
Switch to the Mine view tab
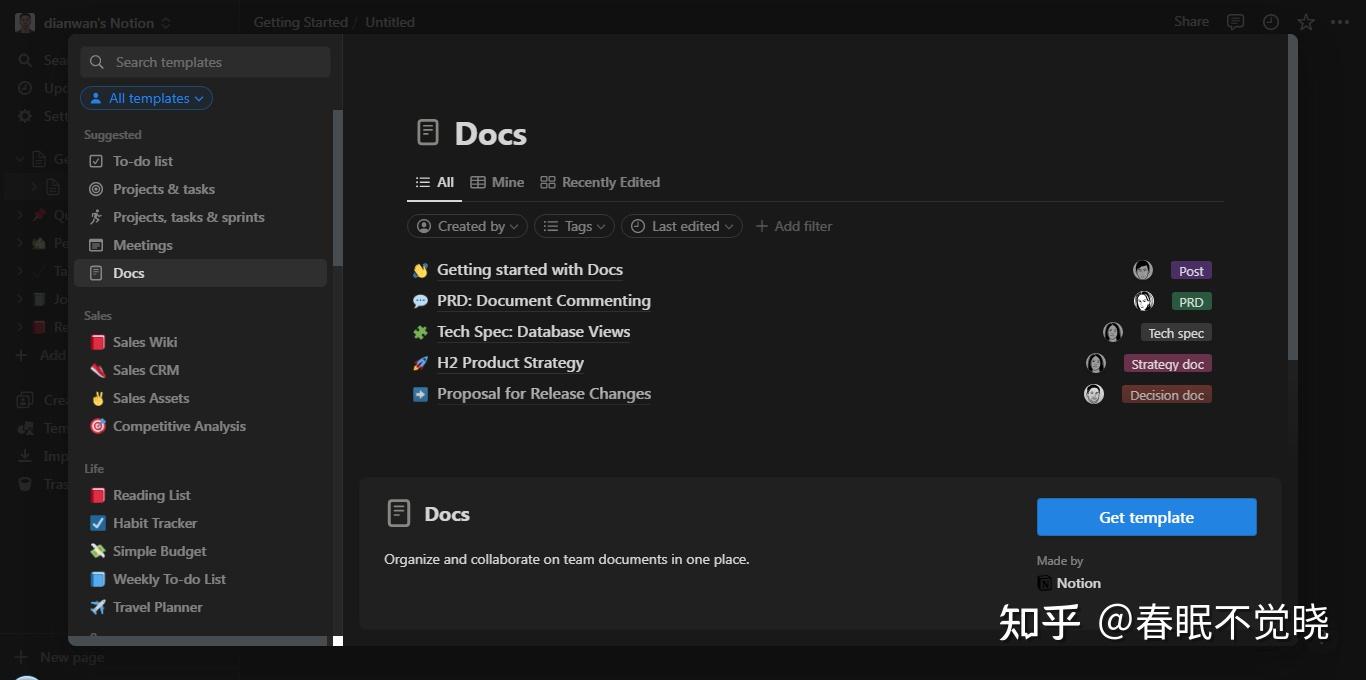click(x=497, y=182)
